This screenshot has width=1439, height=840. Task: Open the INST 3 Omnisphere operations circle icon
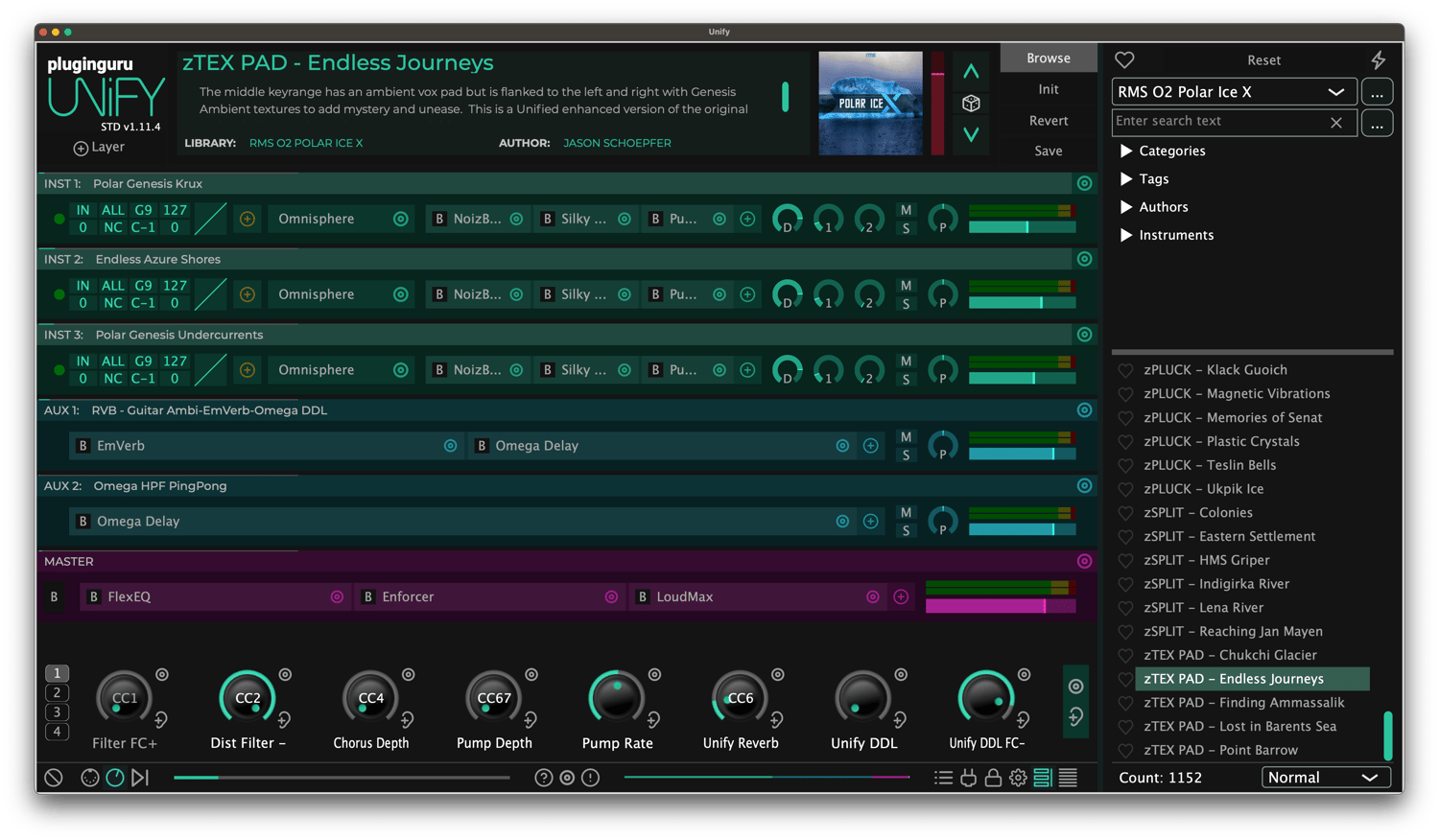tap(401, 370)
